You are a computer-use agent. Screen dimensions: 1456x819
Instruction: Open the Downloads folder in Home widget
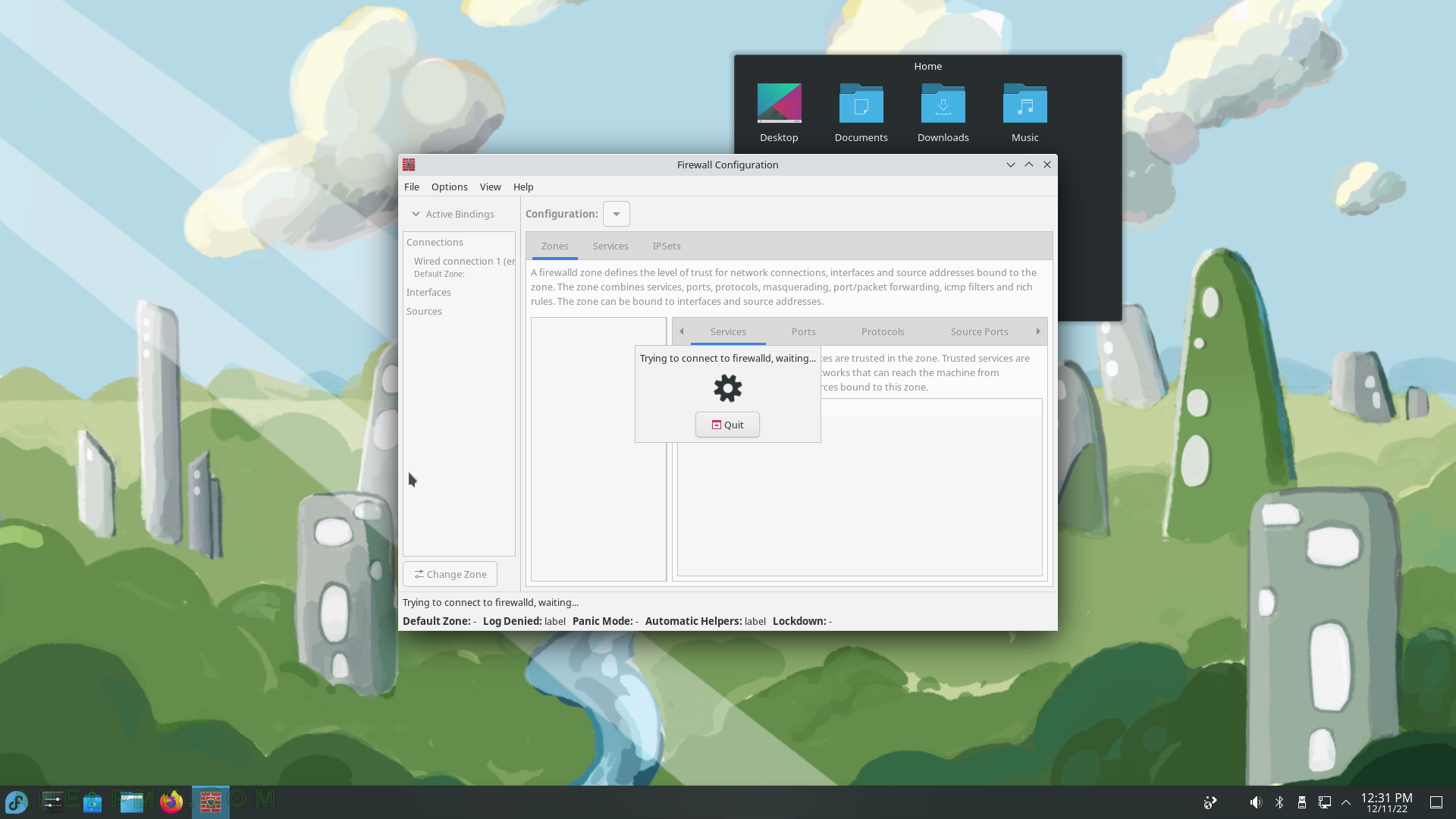click(x=943, y=113)
